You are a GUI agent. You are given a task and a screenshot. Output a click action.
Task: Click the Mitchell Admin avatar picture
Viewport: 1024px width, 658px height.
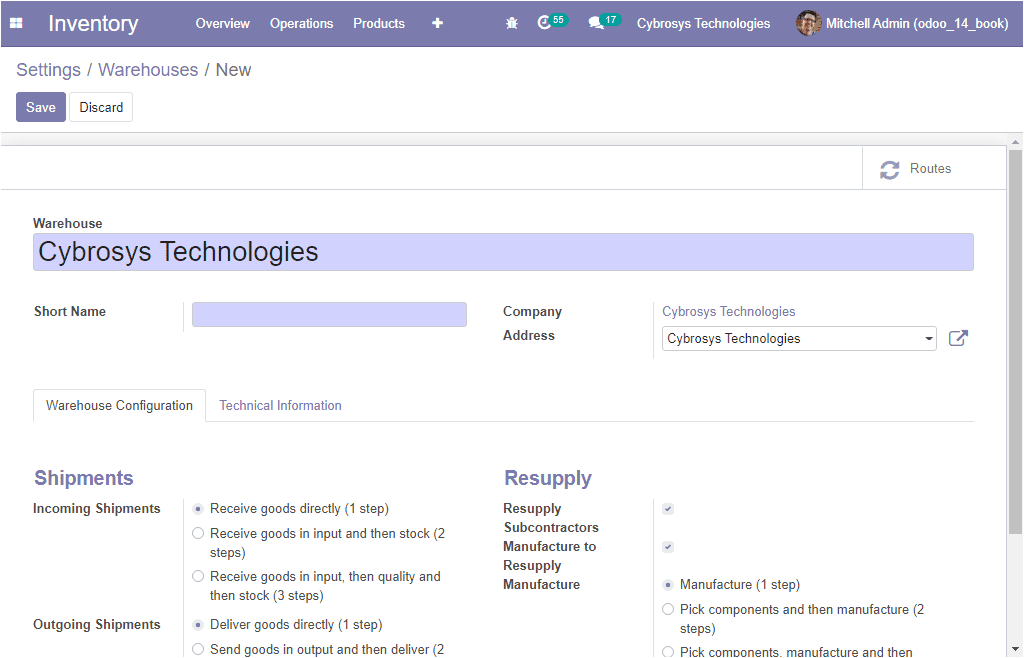(808, 24)
